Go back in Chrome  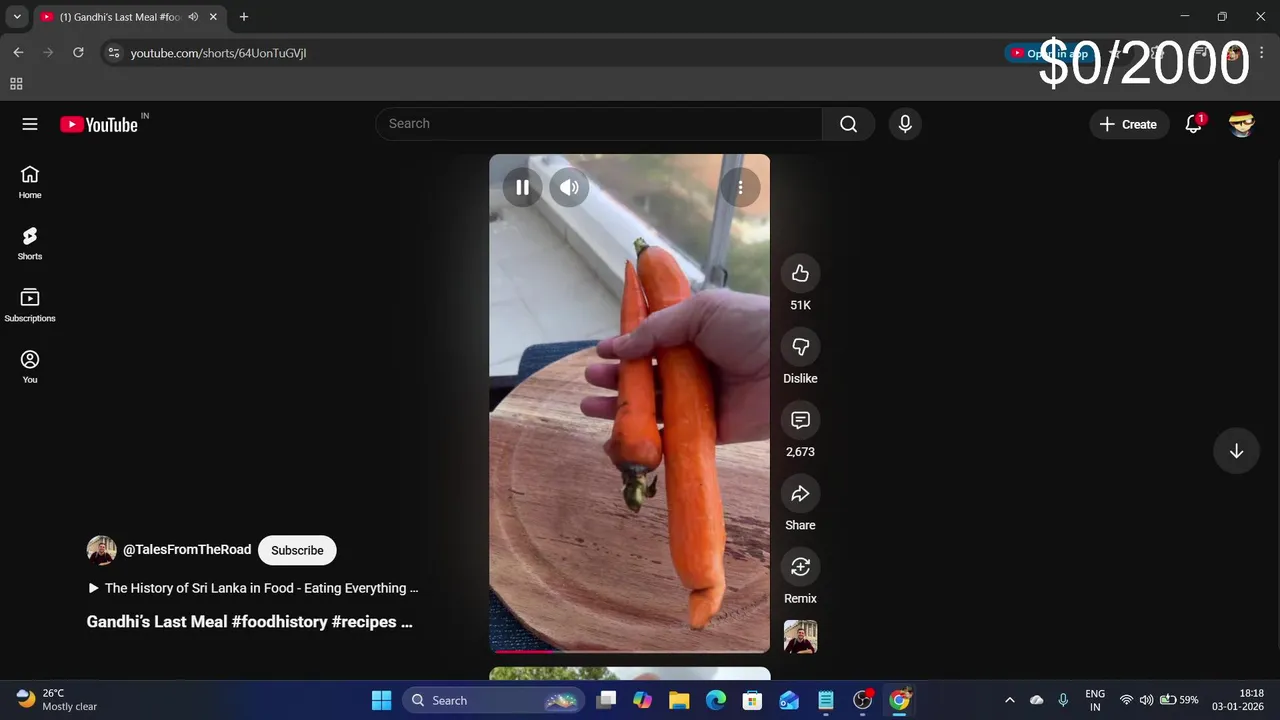click(x=18, y=53)
